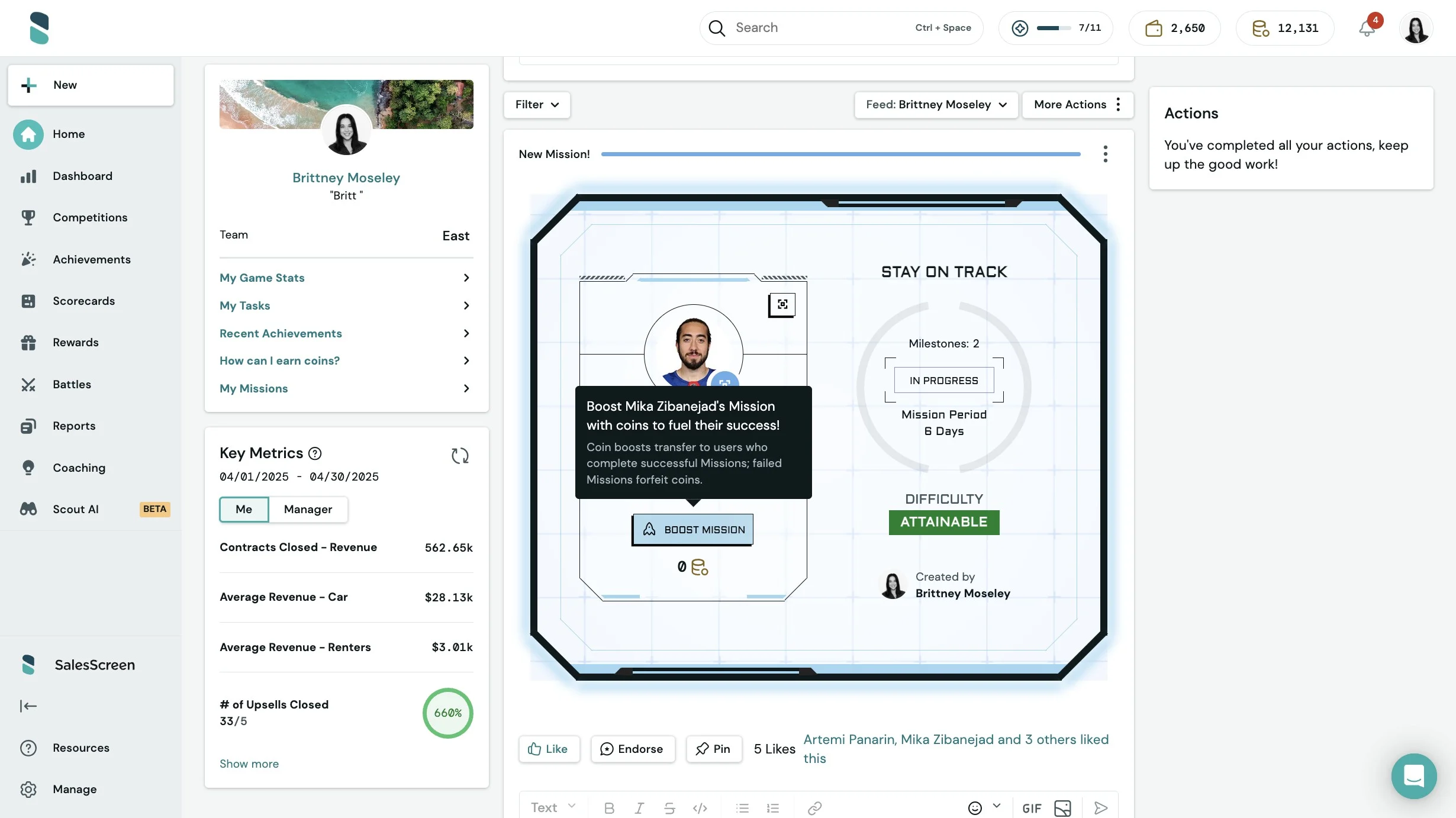1456x818 pixels.
Task: Click the expand icon on the mission card
Action: (782, 304)
